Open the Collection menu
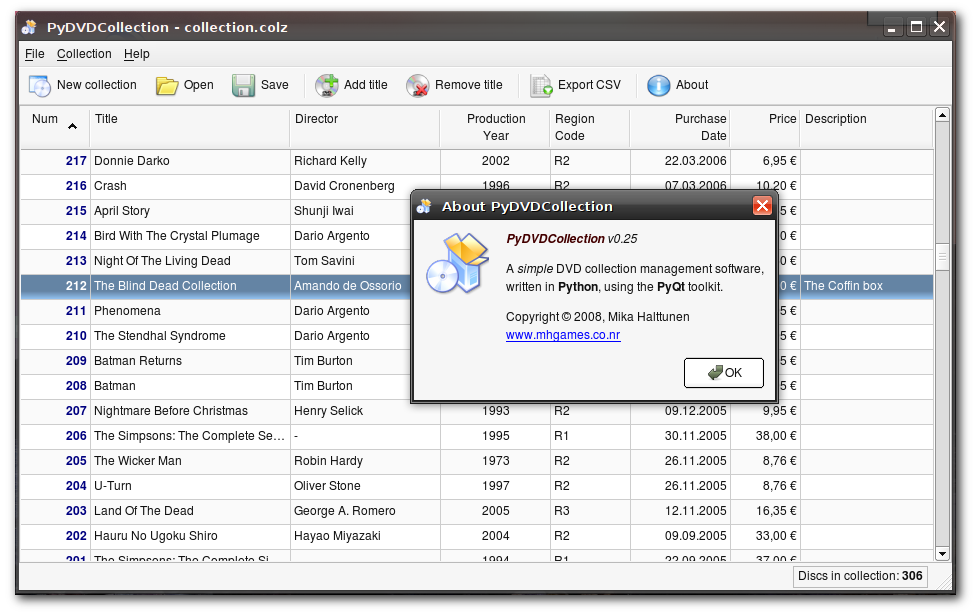Image resolution: width=975 pixels, height=614 pixels. tap(84, 54)
